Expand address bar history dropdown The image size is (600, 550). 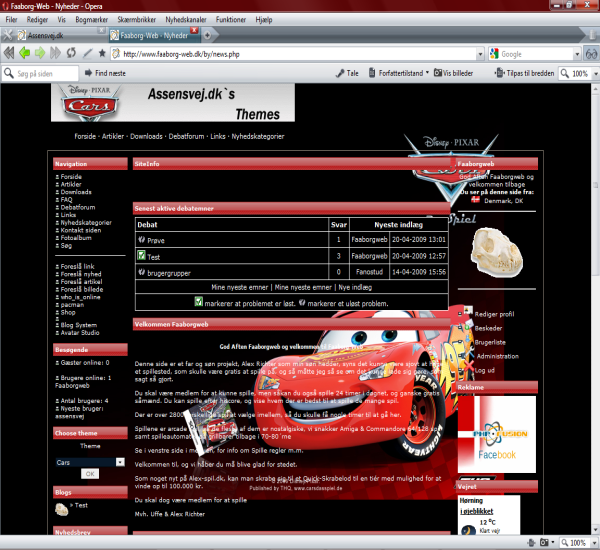click(480, 54)
